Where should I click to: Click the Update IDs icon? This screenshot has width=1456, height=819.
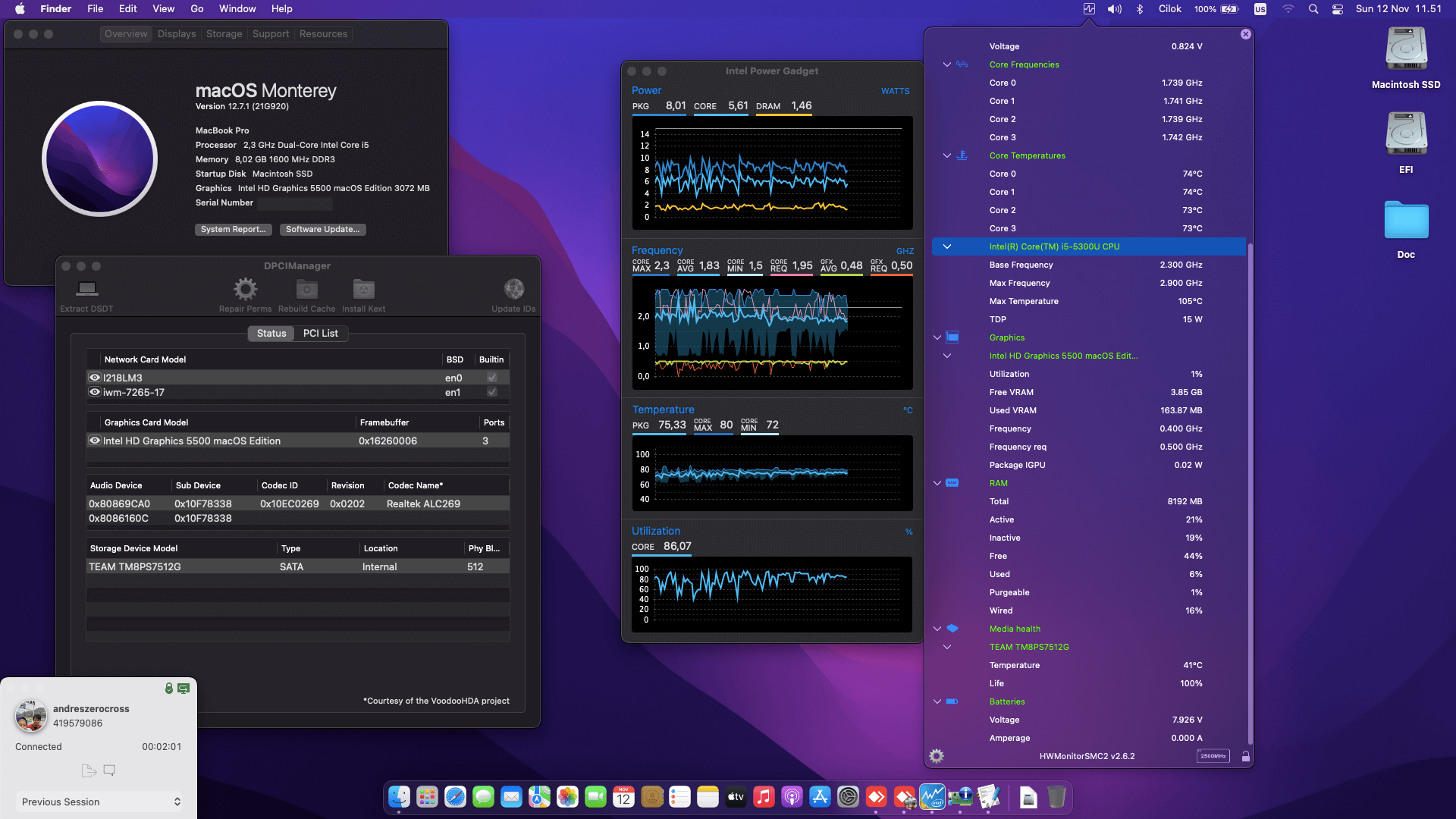(513, 289)
